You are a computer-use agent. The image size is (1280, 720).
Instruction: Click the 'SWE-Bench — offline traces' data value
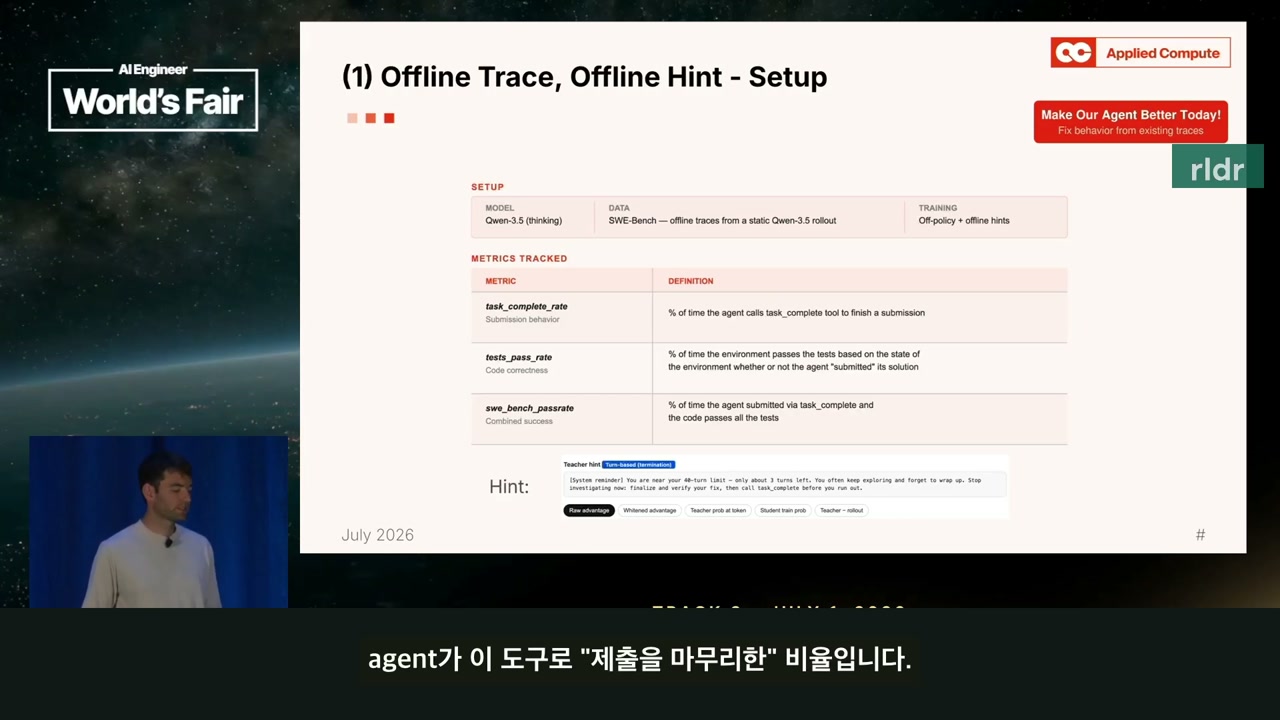722,220
